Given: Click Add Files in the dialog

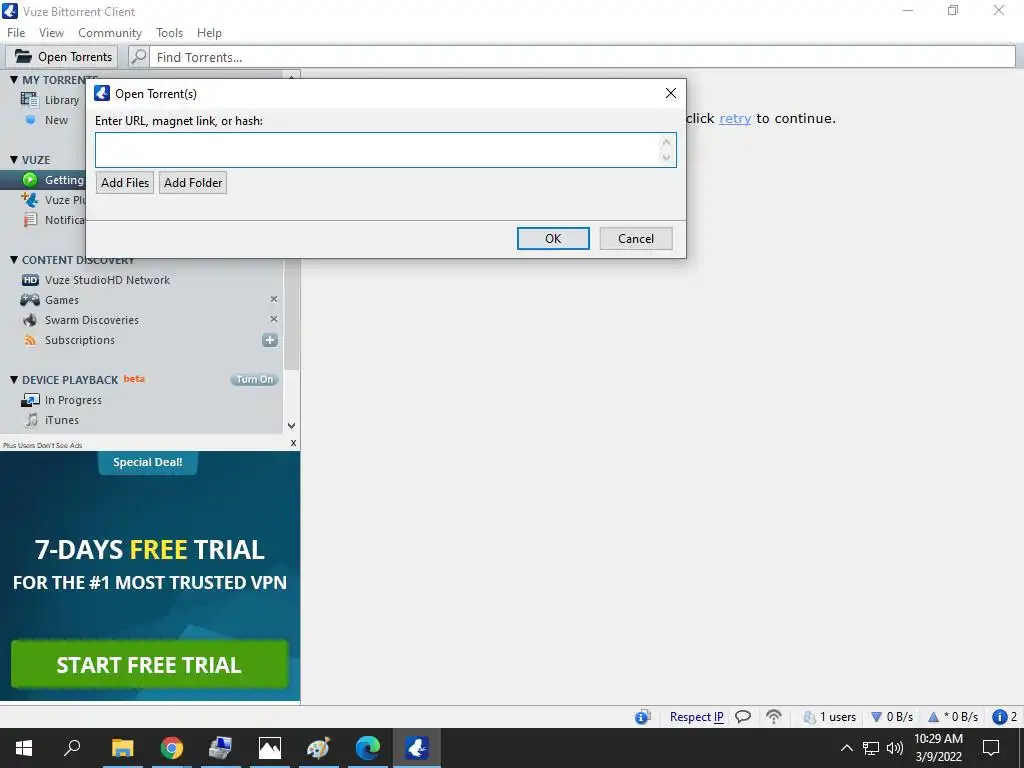Looking at the screenshot, I should coord(125,183).
